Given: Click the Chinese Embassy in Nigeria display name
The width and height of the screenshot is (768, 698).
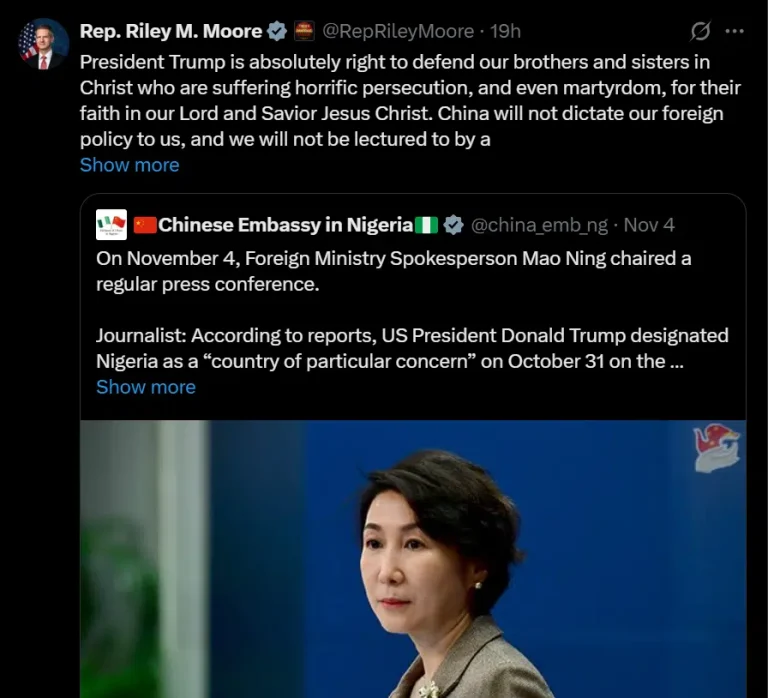Looking at the screenshot, I should point(286,225).
